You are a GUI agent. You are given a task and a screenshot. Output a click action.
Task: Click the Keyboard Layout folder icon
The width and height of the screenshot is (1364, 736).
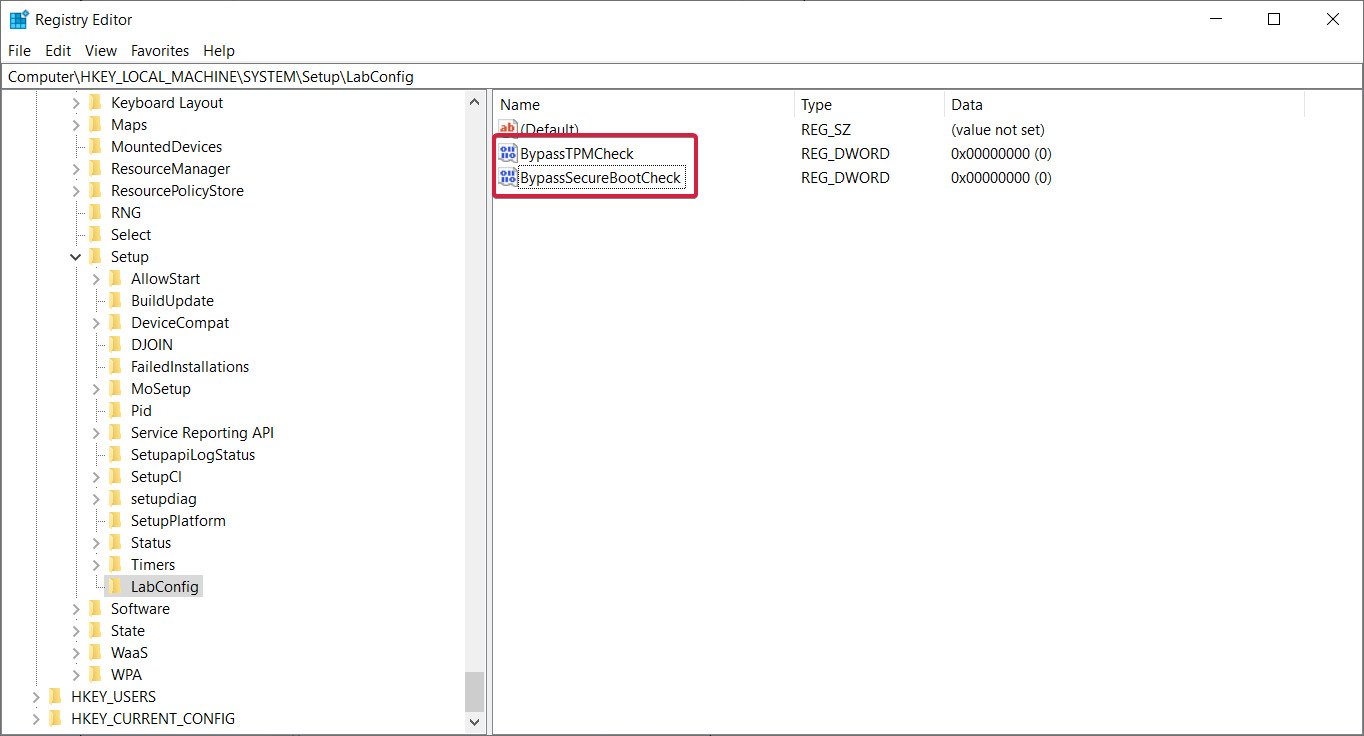[96, 103]
